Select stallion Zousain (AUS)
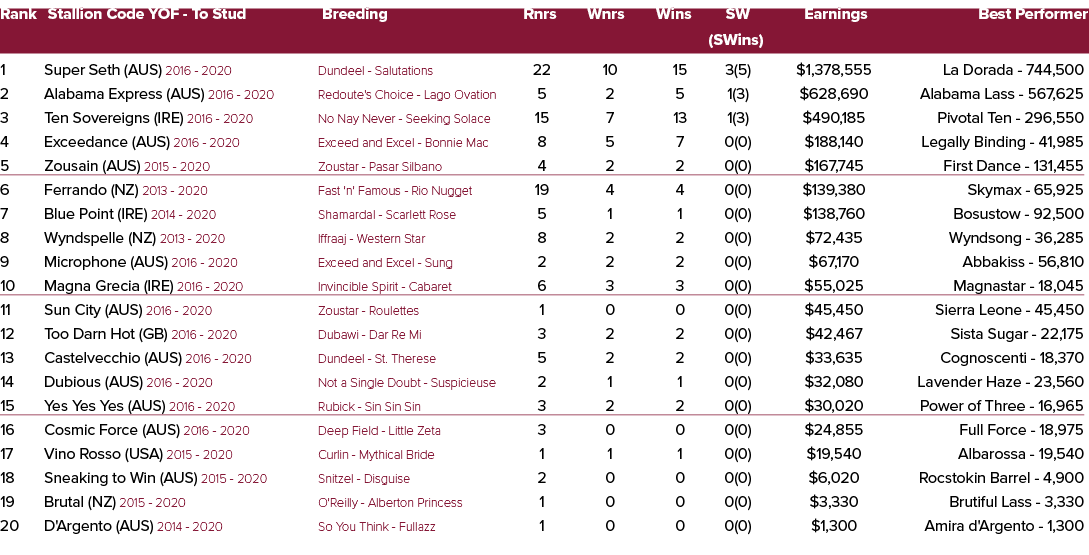Image resolution: width=1089 pixels, height=555 pixels. [x=92, y=167]
